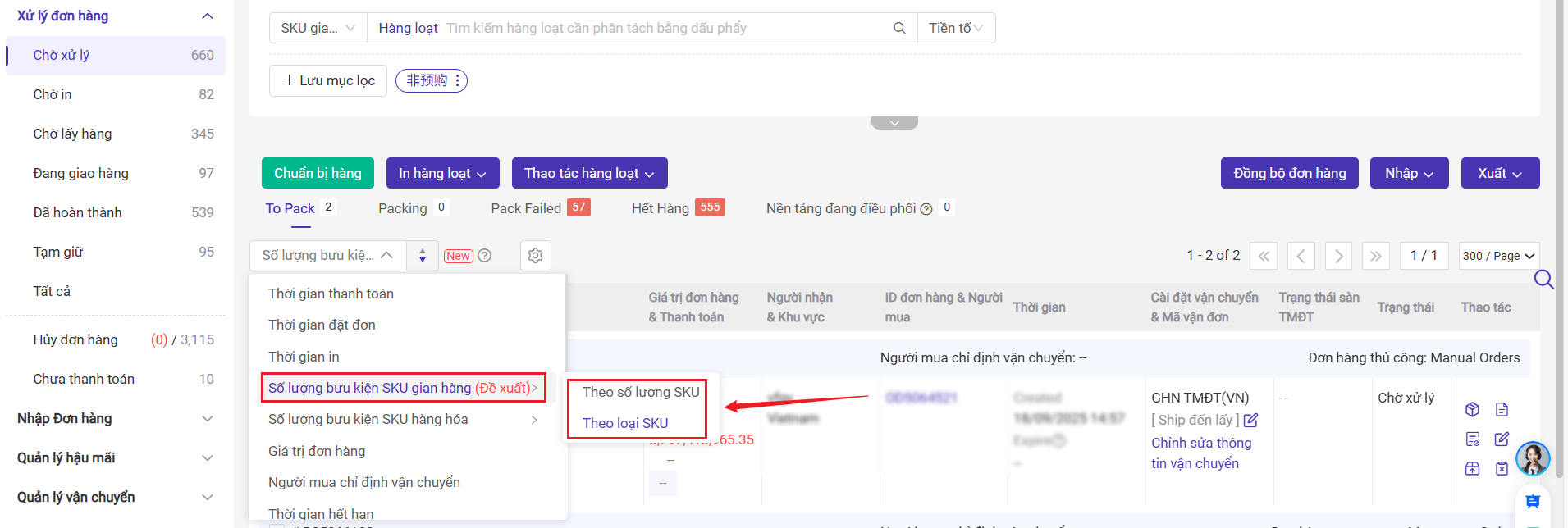The image size is (1568, 528).
Task: Select Theo loại SKU submenu option
Action: tap(625, 423)
